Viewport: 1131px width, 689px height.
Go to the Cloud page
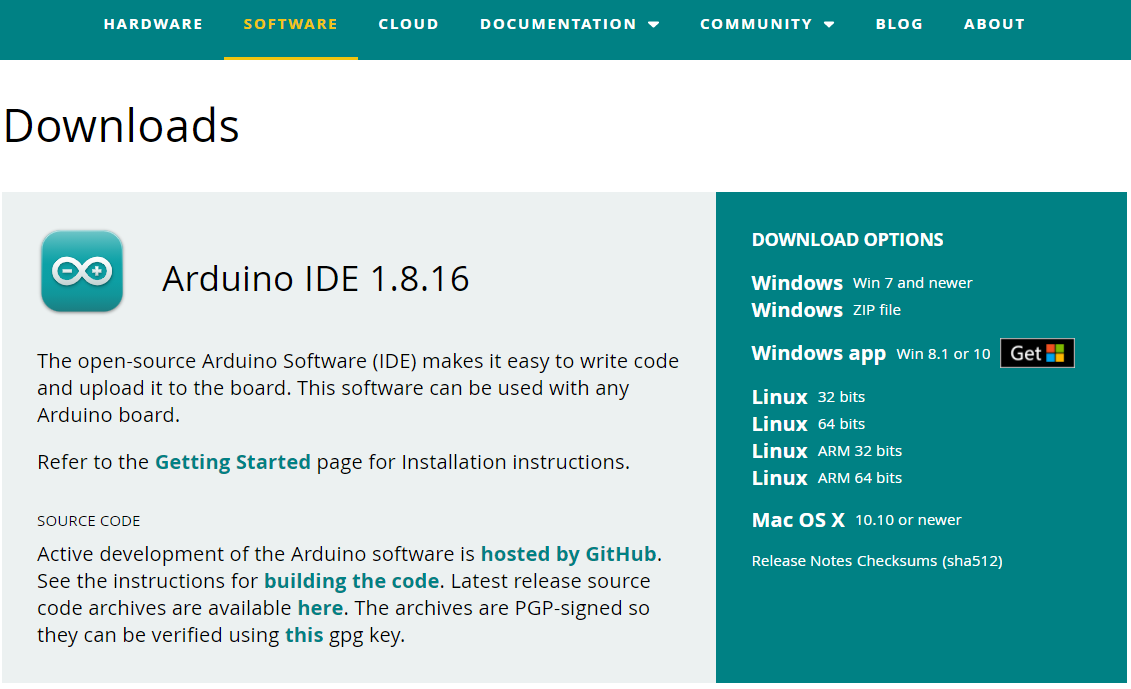point(408,24)
